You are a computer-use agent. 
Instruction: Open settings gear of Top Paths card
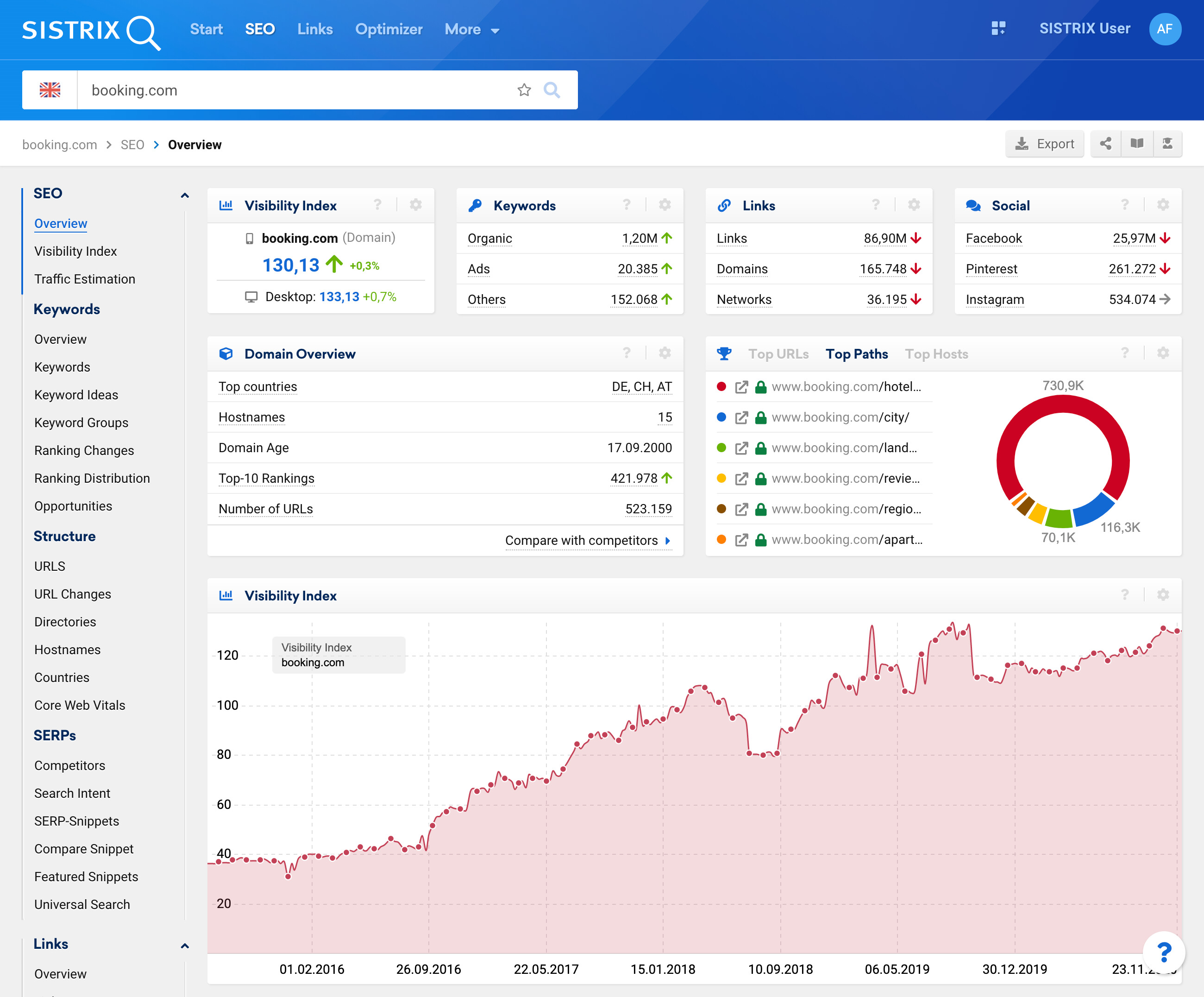click(x=1163, y=353)
